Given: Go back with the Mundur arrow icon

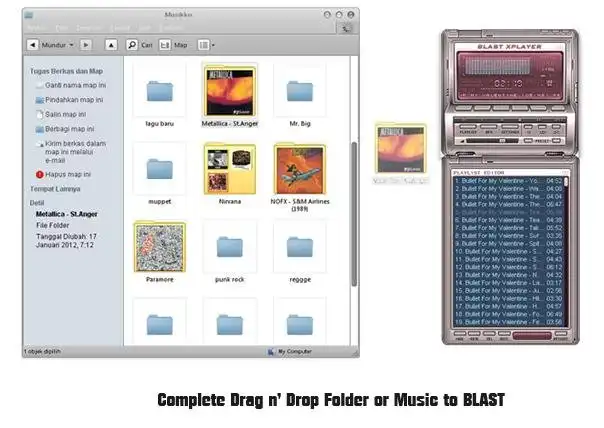Looking at the screenshot, I should tap(33, 45).
